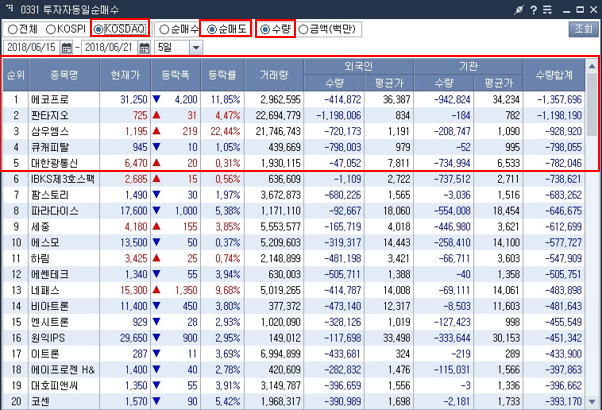Image resolution: width=602 pixels, height=410 pixels.
Task: Click the pin icon in title bar
Action: (519, 10)
